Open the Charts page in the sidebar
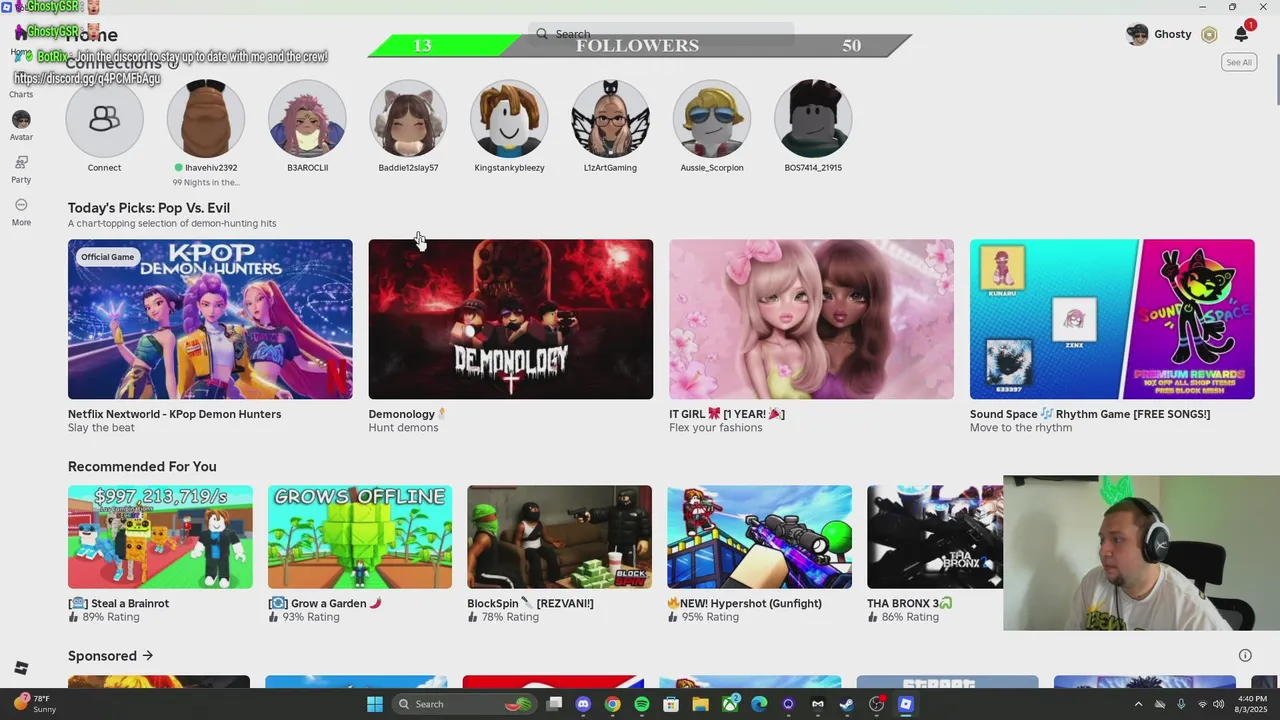The image size is (1280, 720). tap(21, 94)
